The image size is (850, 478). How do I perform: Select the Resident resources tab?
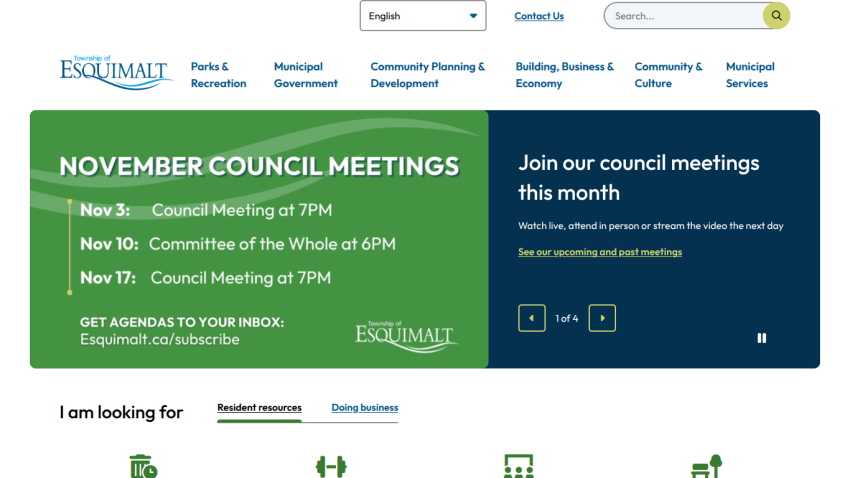(x=259, y=408)
